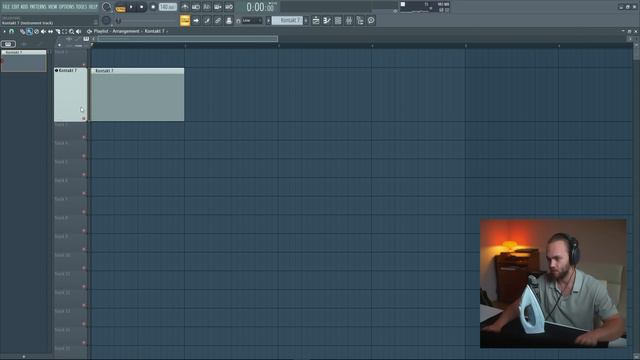Select the Paint brush tool

(x=29, y=31)
